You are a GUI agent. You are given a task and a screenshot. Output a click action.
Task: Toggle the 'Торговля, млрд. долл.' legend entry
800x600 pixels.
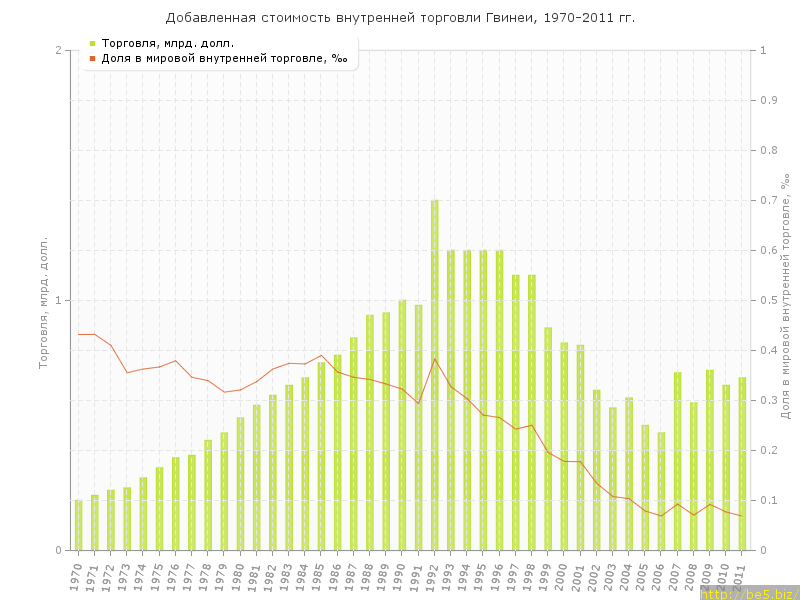[x=168, y=43]
